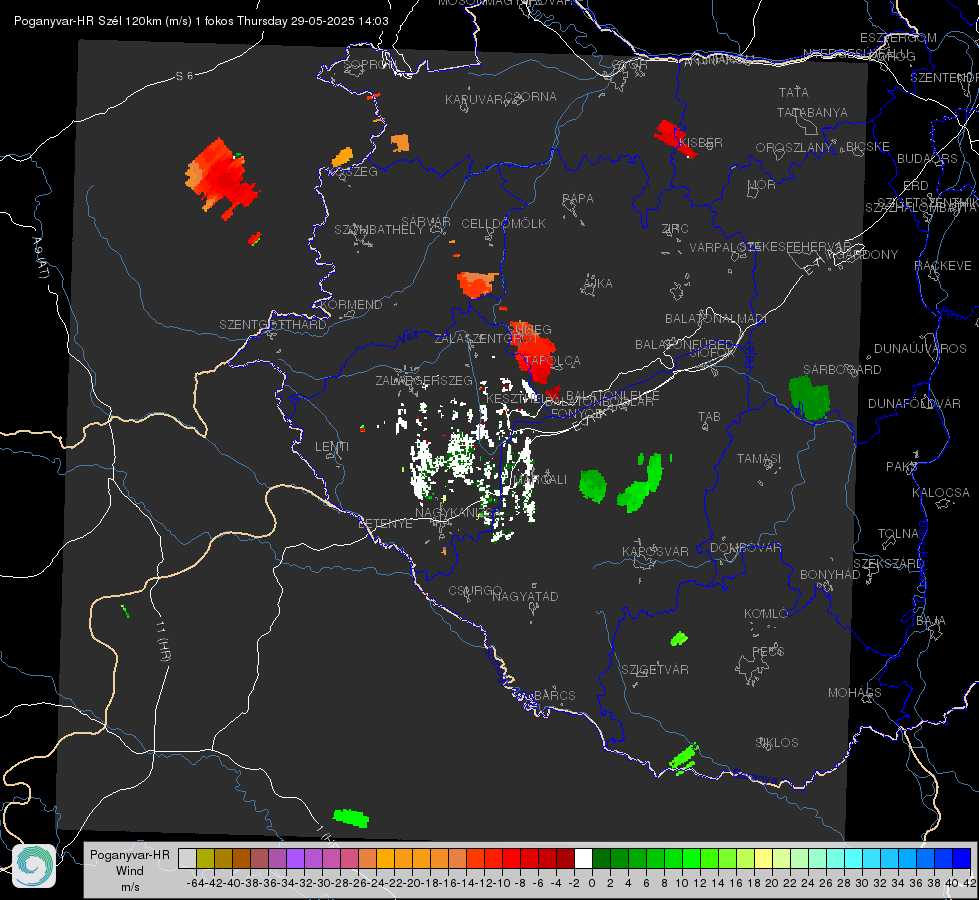Click the KALOCSA city label
Viewport: 979px width, 900px height.
[x=940, y=493]
